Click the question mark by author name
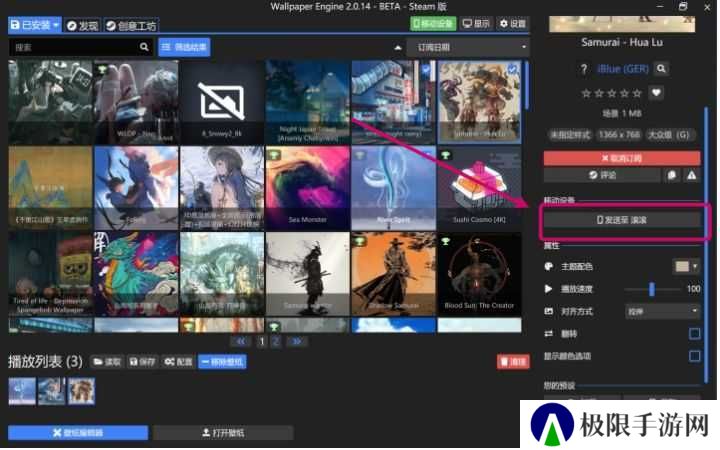The width and height of the screenshot is (720, 450). [583, 69]
